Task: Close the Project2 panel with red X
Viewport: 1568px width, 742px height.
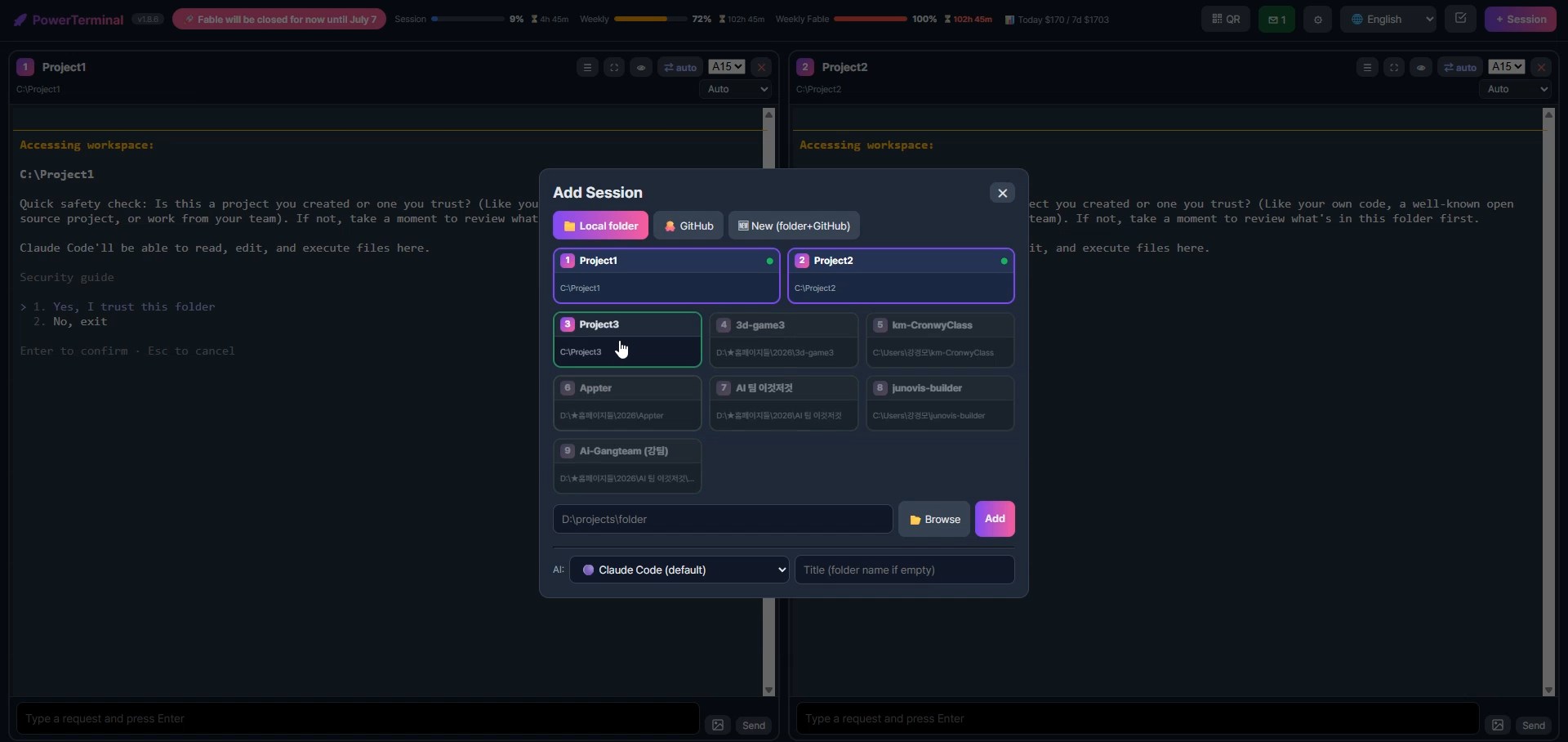Action: tap(1541, 67)
